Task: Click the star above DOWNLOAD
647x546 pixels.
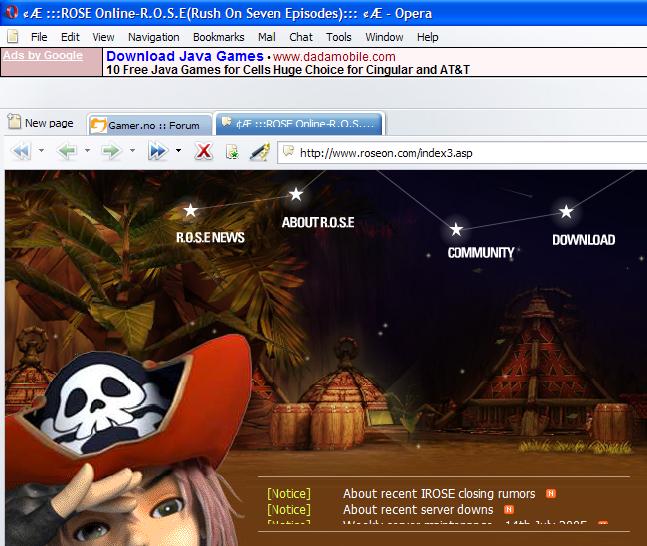Action: [566, 212]
